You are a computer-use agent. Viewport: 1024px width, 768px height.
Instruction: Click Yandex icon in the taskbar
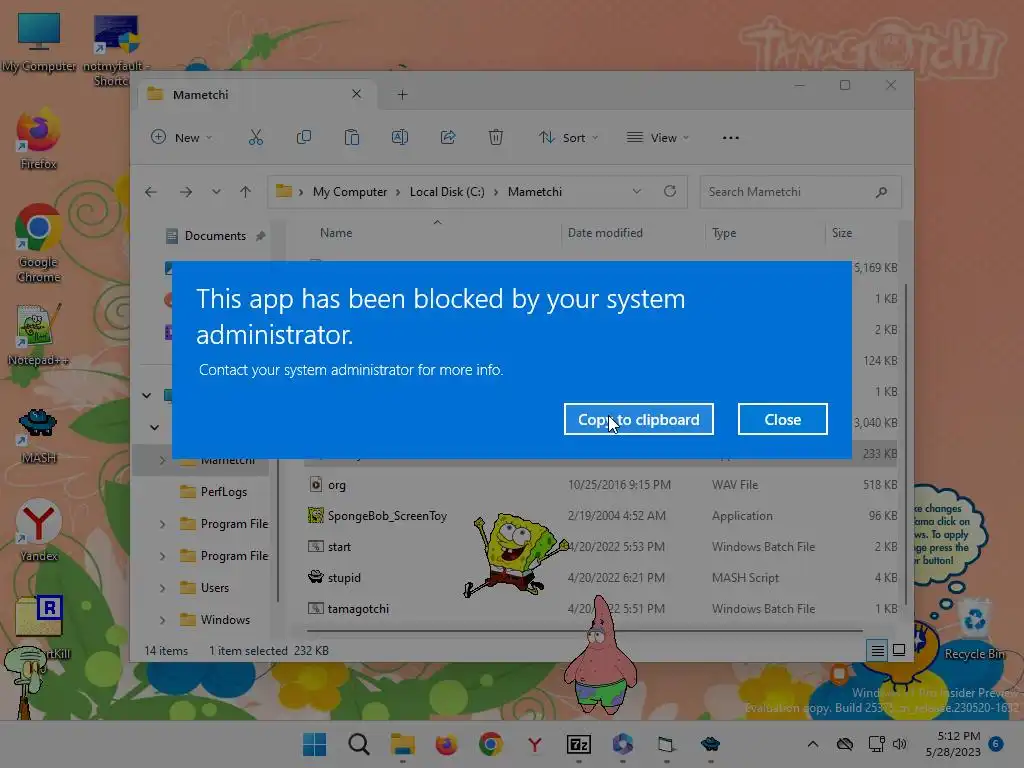point(535,744)
